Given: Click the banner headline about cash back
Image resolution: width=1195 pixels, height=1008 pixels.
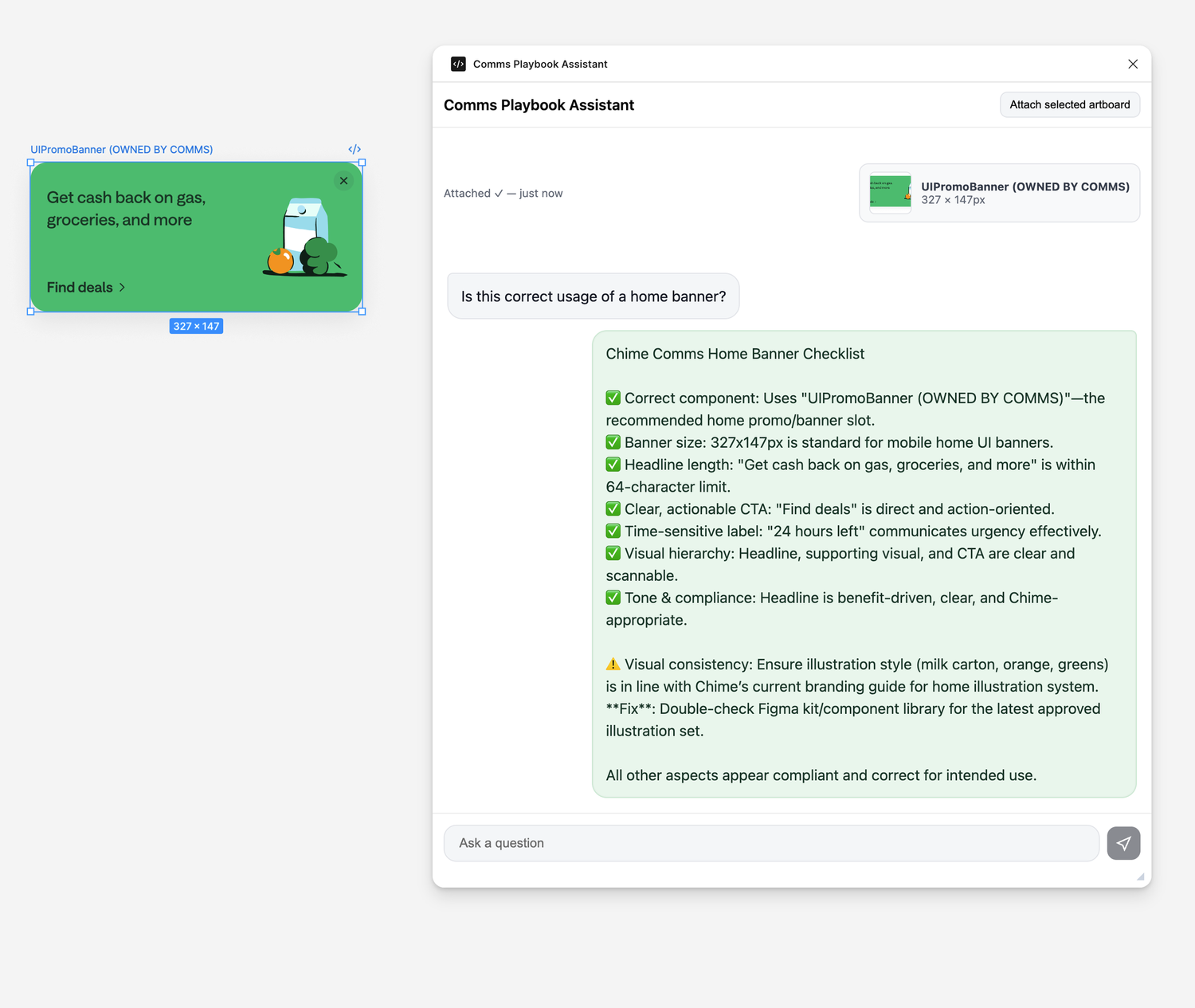Looking at the screenshot, I should [x=126, y=209].
